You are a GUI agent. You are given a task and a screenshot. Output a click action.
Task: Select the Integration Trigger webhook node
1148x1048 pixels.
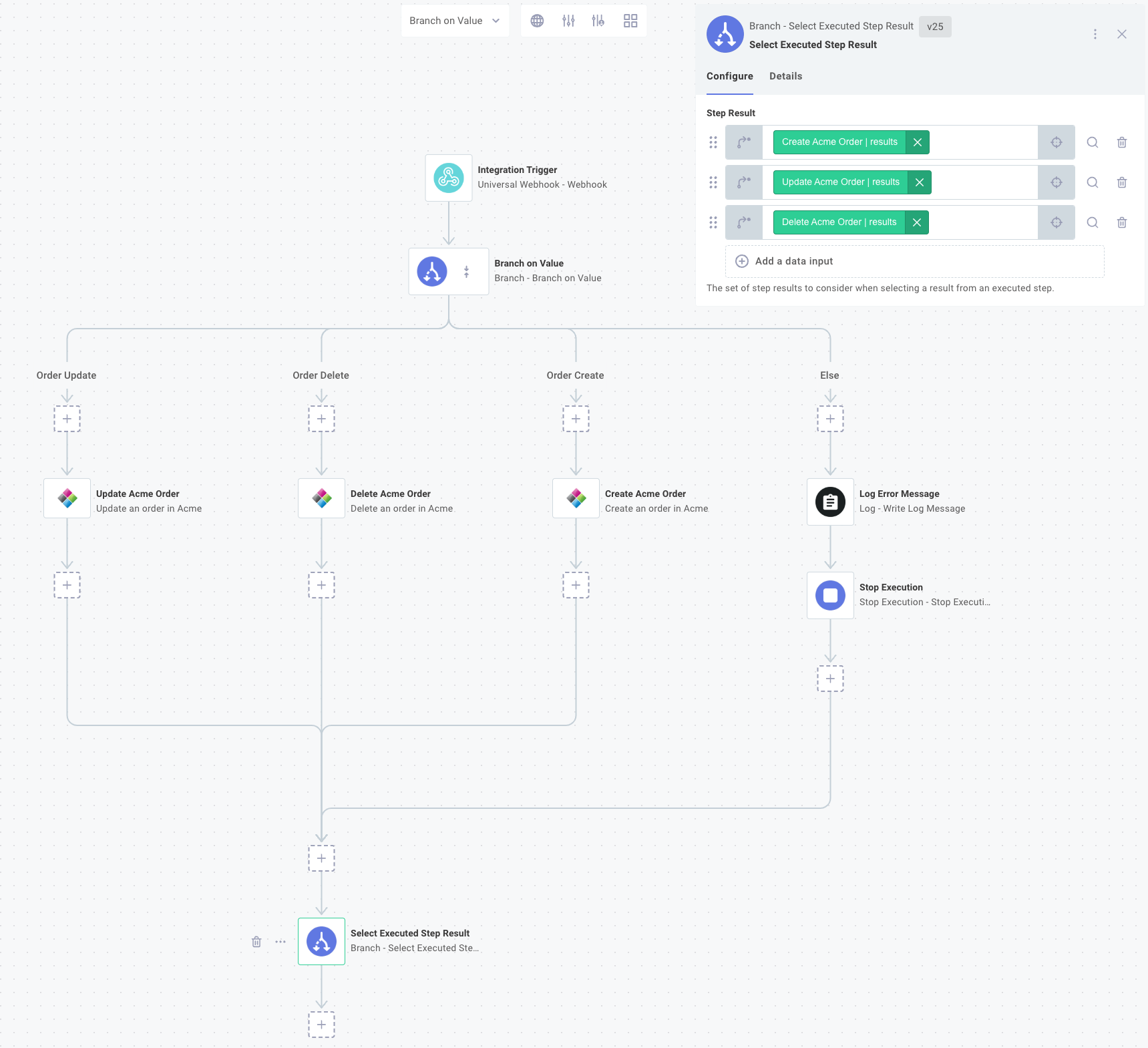point(448,178)
